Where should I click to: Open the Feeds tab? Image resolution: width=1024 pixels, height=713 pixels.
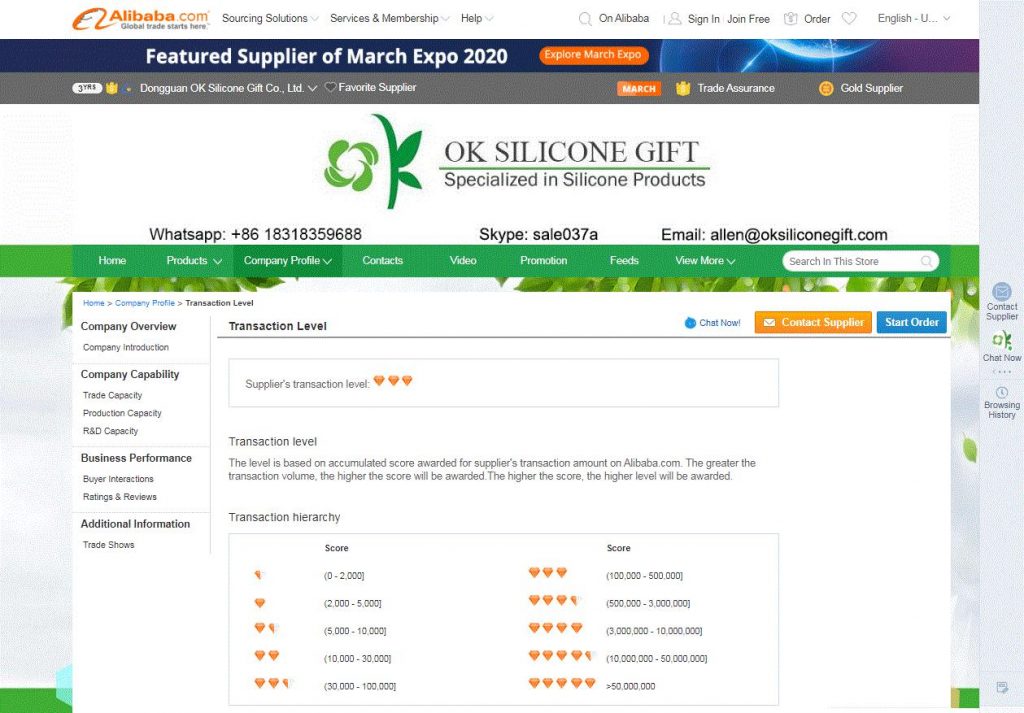click(624, 261)
